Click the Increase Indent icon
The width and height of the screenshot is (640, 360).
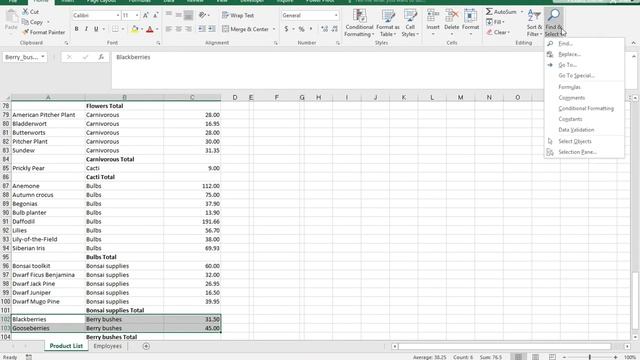tap(212, 29)
